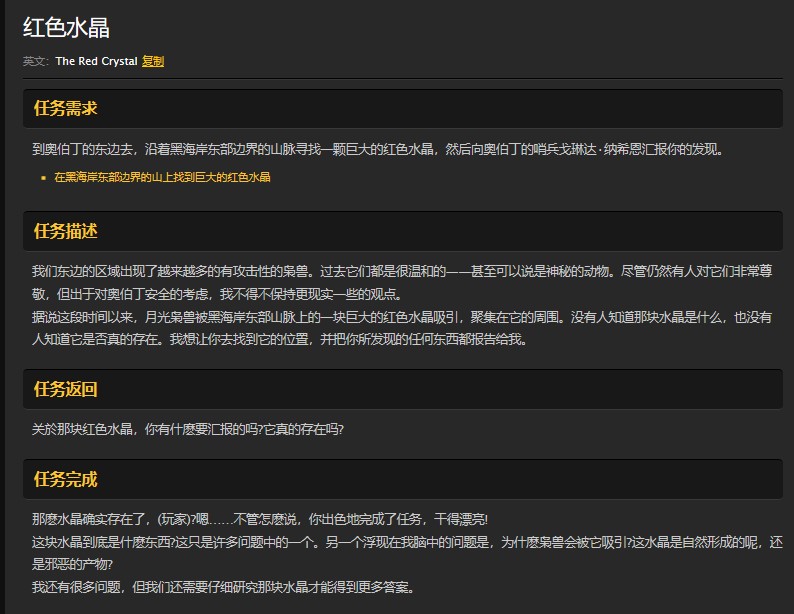Click the return text 关於那块红色水晶
The width and height of the screenshot is (794, 614).
coord(188,430)
